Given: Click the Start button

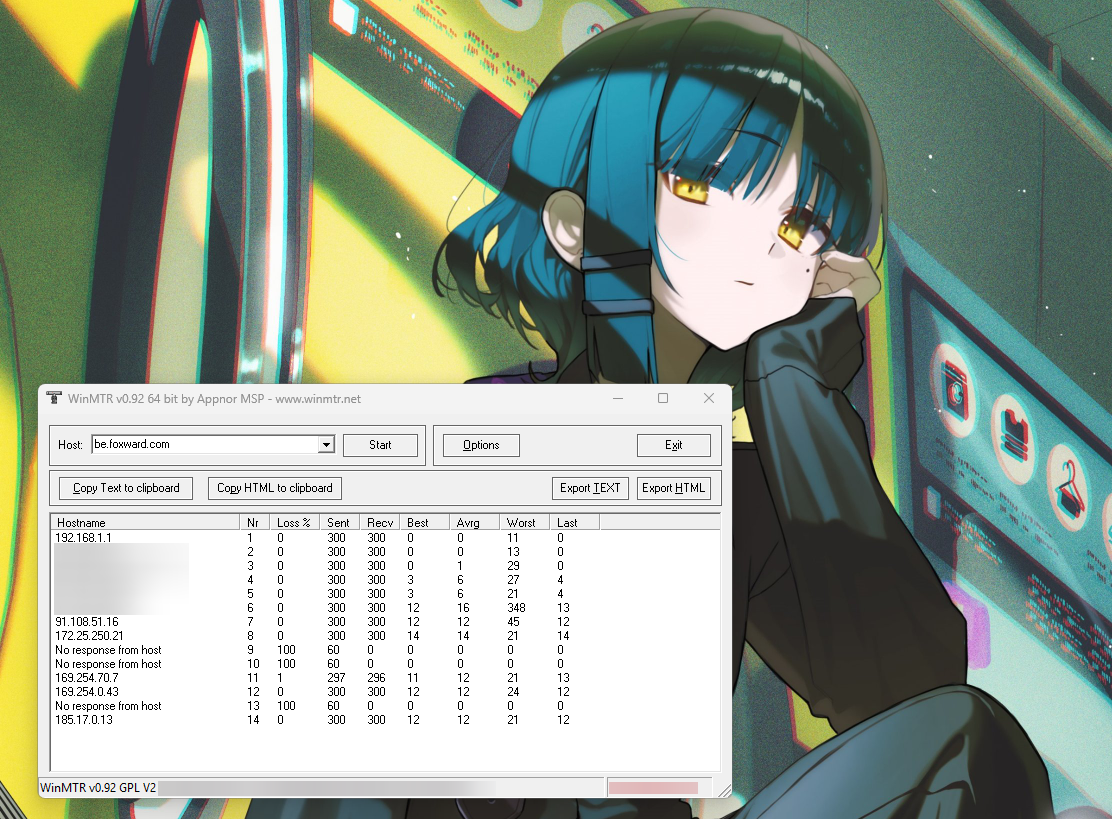Looking at the screenshot, I should point(380,445).
